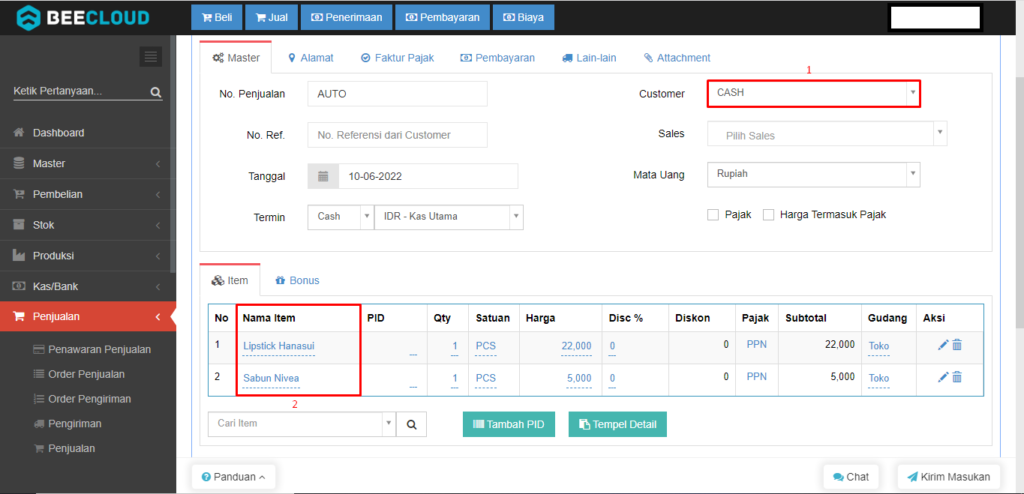Click the Lipstick Hanasui item link
The image size is (1024, 494).
point(279,346)
